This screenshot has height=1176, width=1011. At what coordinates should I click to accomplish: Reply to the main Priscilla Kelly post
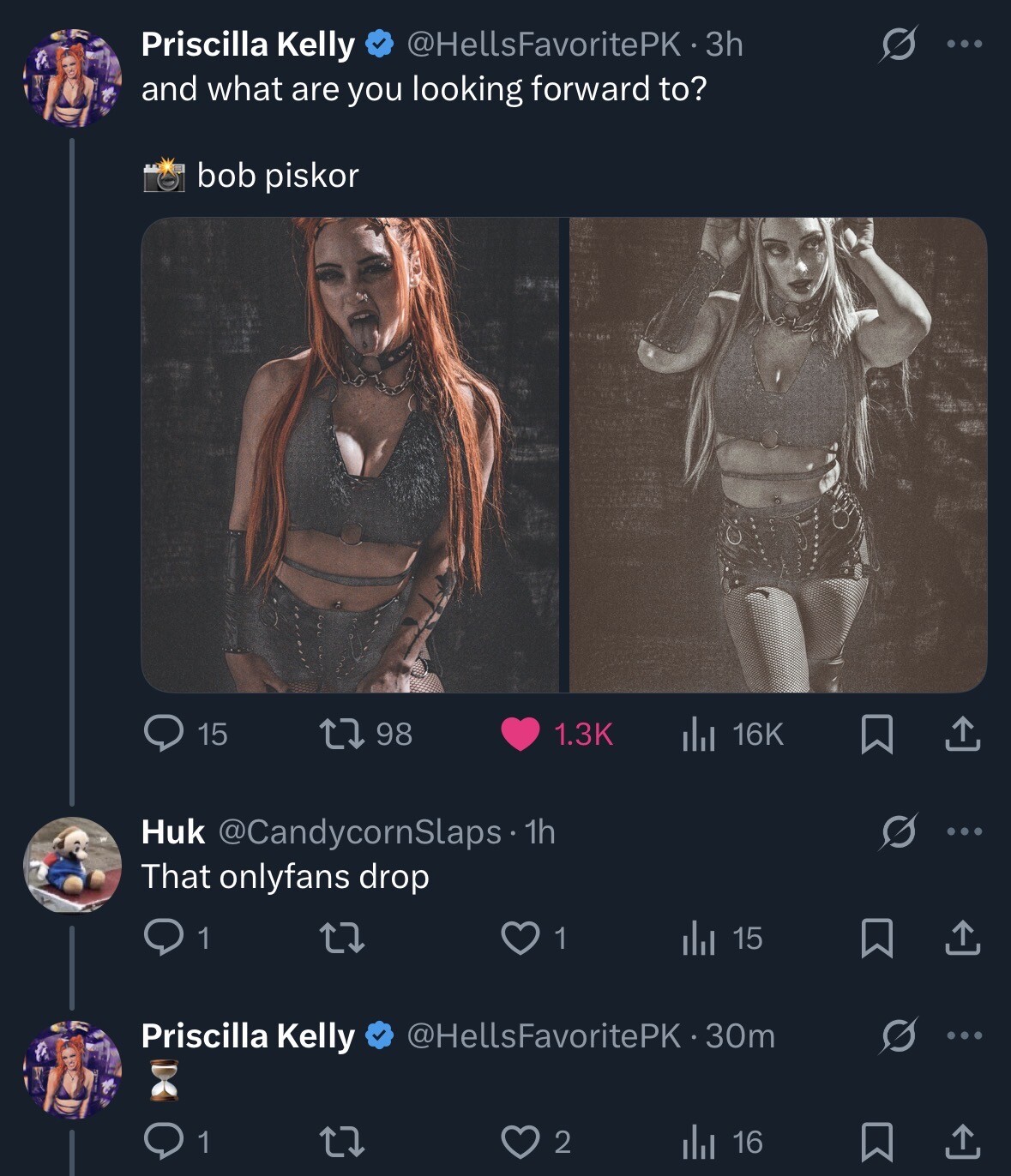tap(163, 734)
